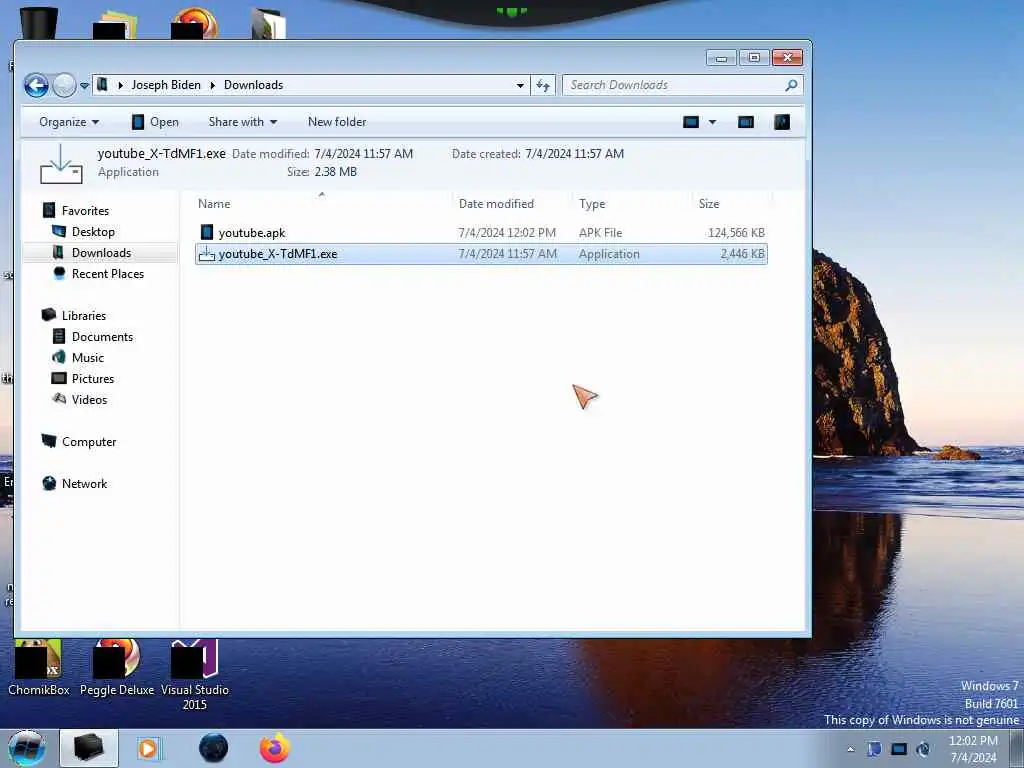The width and height of the screenshot is (1024, 768).
Task: Focus the Search Downloads field
Action: [x=682, y=85]
